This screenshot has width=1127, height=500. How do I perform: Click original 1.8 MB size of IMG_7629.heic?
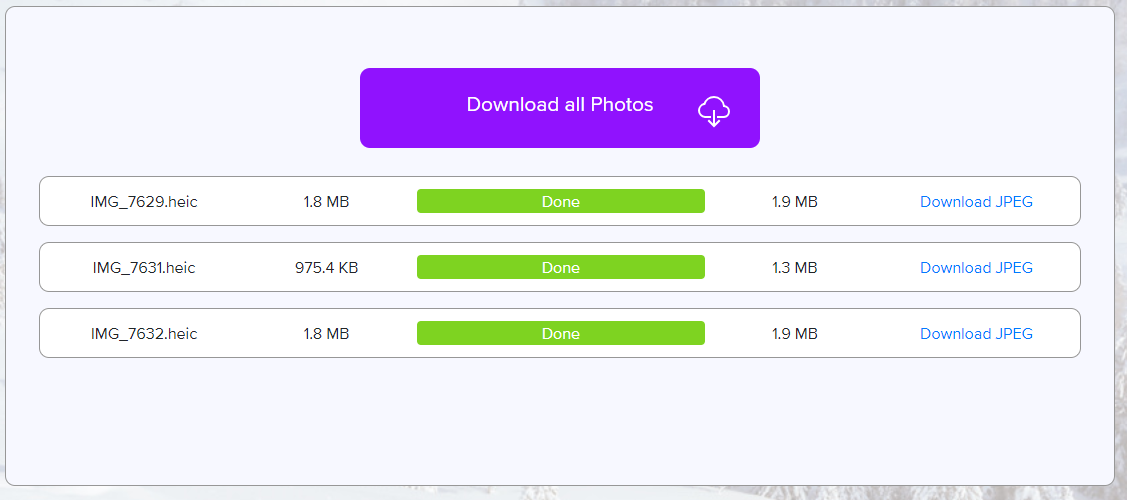click(x=326, y=202)
